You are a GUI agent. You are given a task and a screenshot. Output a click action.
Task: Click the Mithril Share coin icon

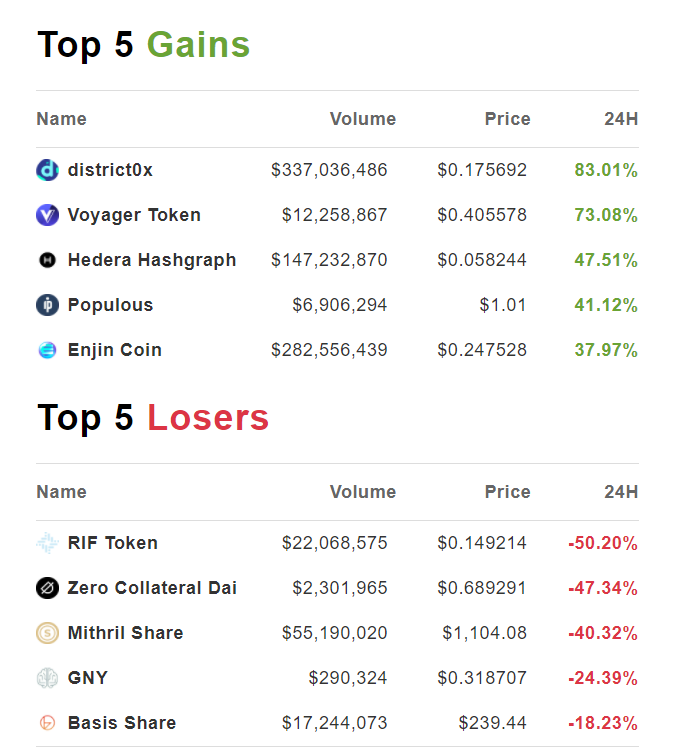pyautogui.click(x=47, y=633)
